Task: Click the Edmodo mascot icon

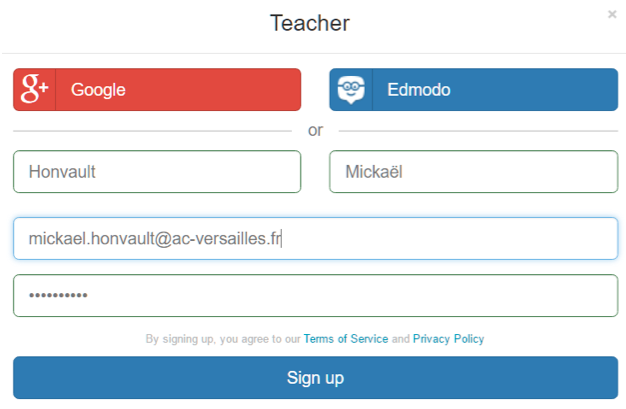Action: 350,89
